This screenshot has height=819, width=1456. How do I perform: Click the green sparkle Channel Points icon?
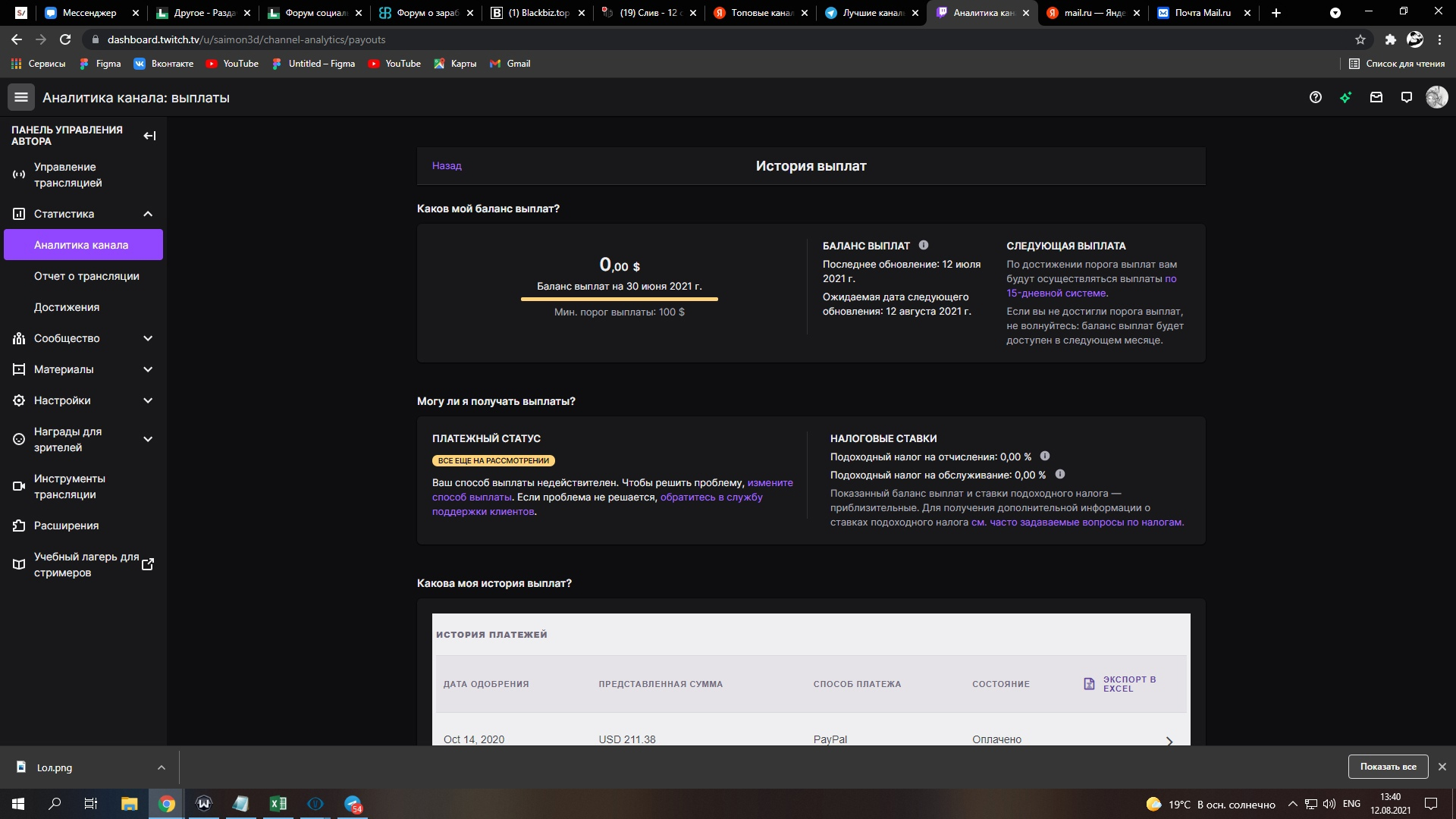click(x=1345, y=97)
